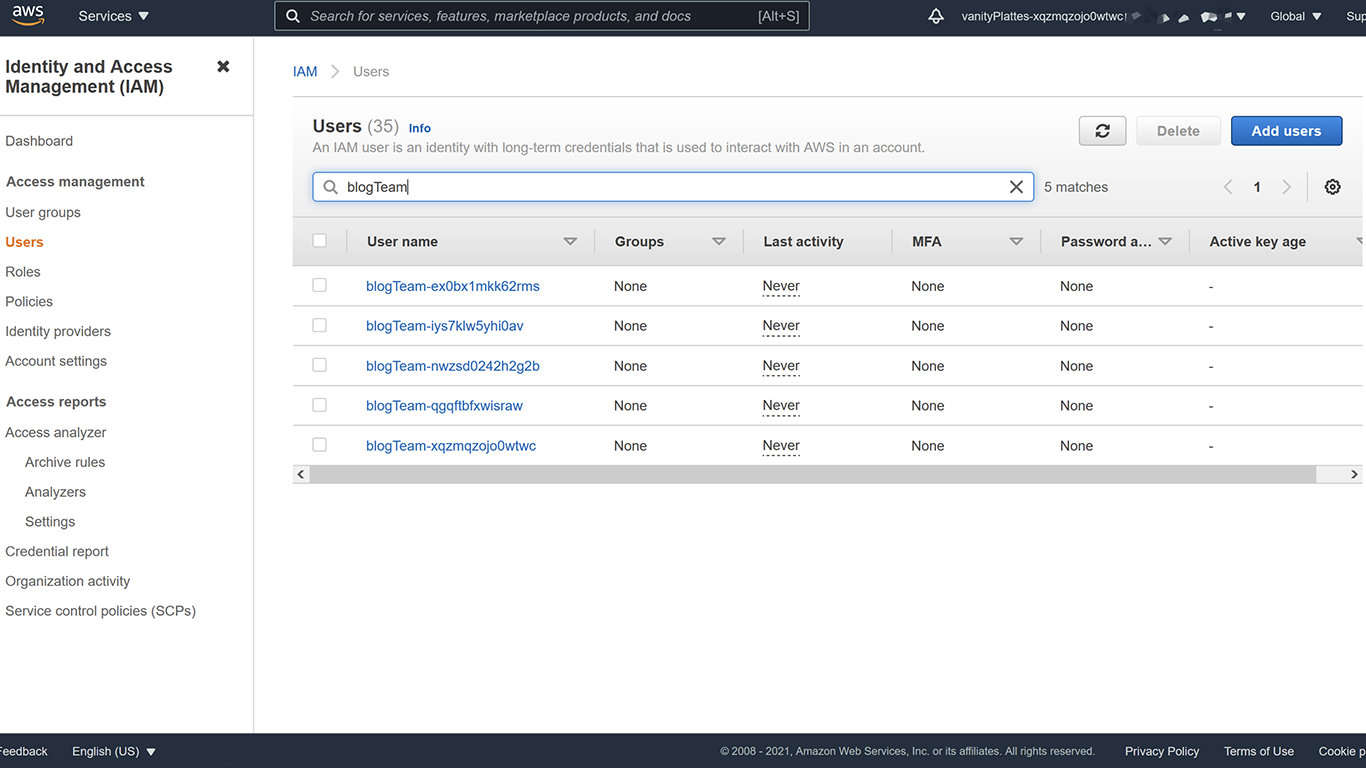Viewport: 1366px width, 768px height.
Task: Close the IAM navigation panel
Action: [223, 66]
